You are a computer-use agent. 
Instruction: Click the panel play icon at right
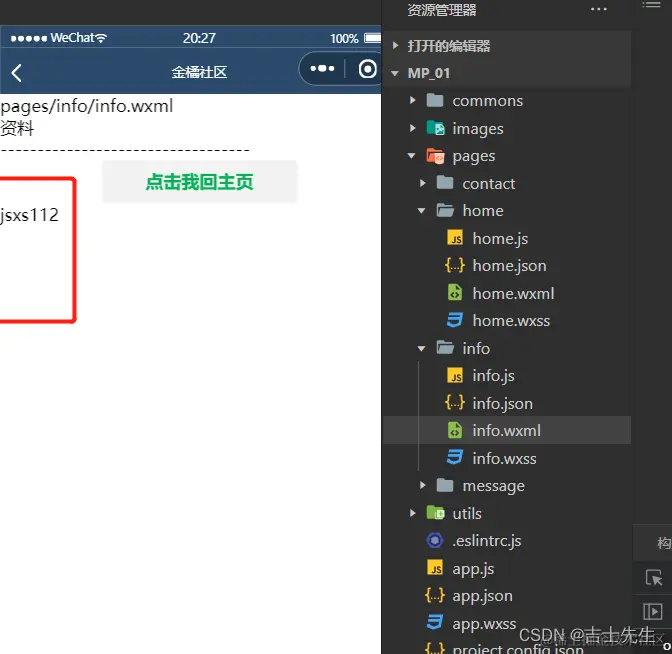click(x=653, y=611)
